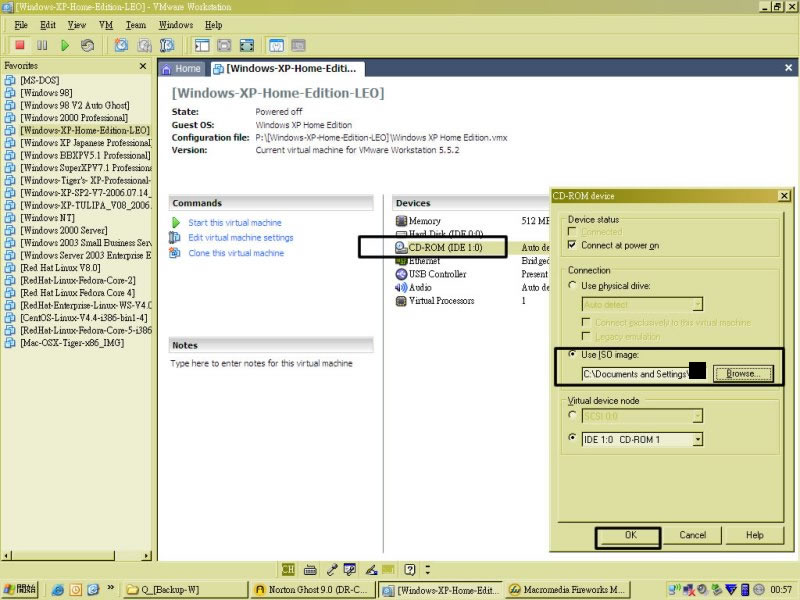Open the Windows menu
Screen dimensions: 800x600
[176, 25]
